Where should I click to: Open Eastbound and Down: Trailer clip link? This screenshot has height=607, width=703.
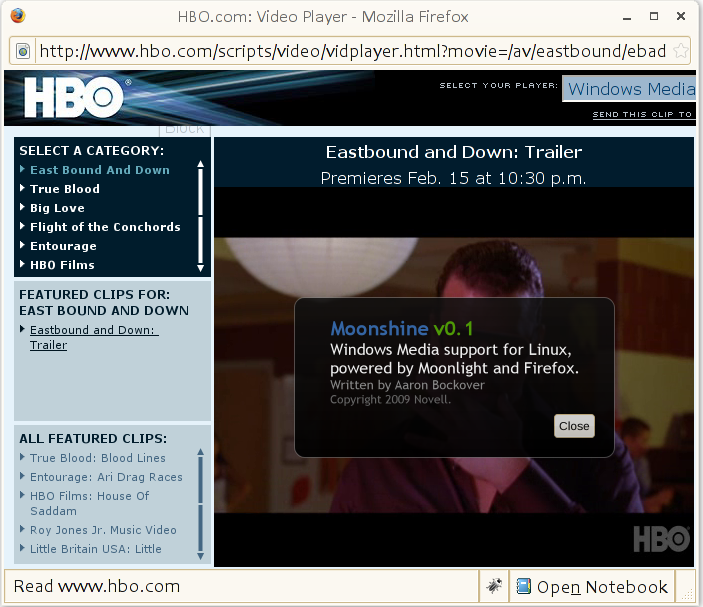point(94,337)
